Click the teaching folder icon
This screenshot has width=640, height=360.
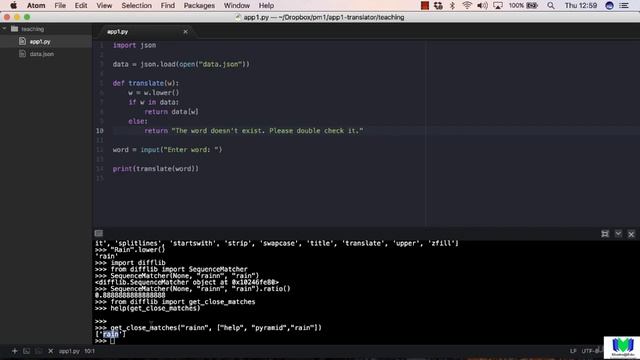[x=15, y=29]
